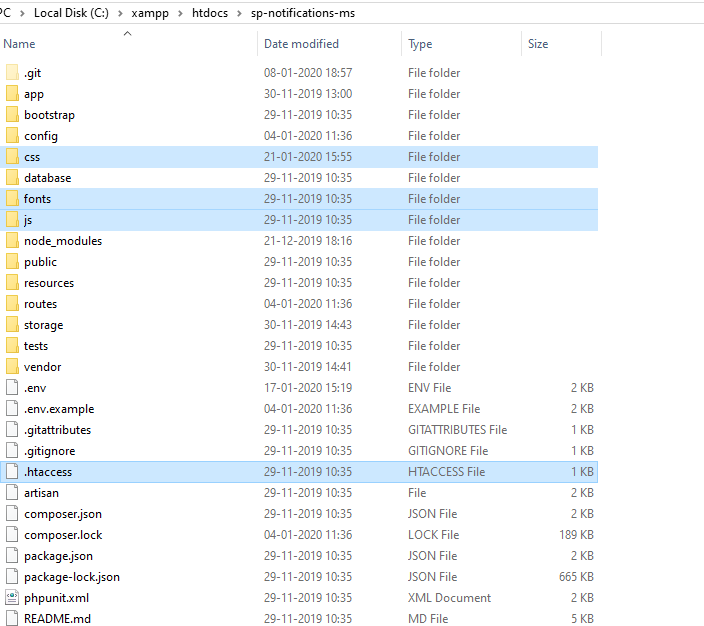Click the '665 KB' size cell

(x=576, y=577)
